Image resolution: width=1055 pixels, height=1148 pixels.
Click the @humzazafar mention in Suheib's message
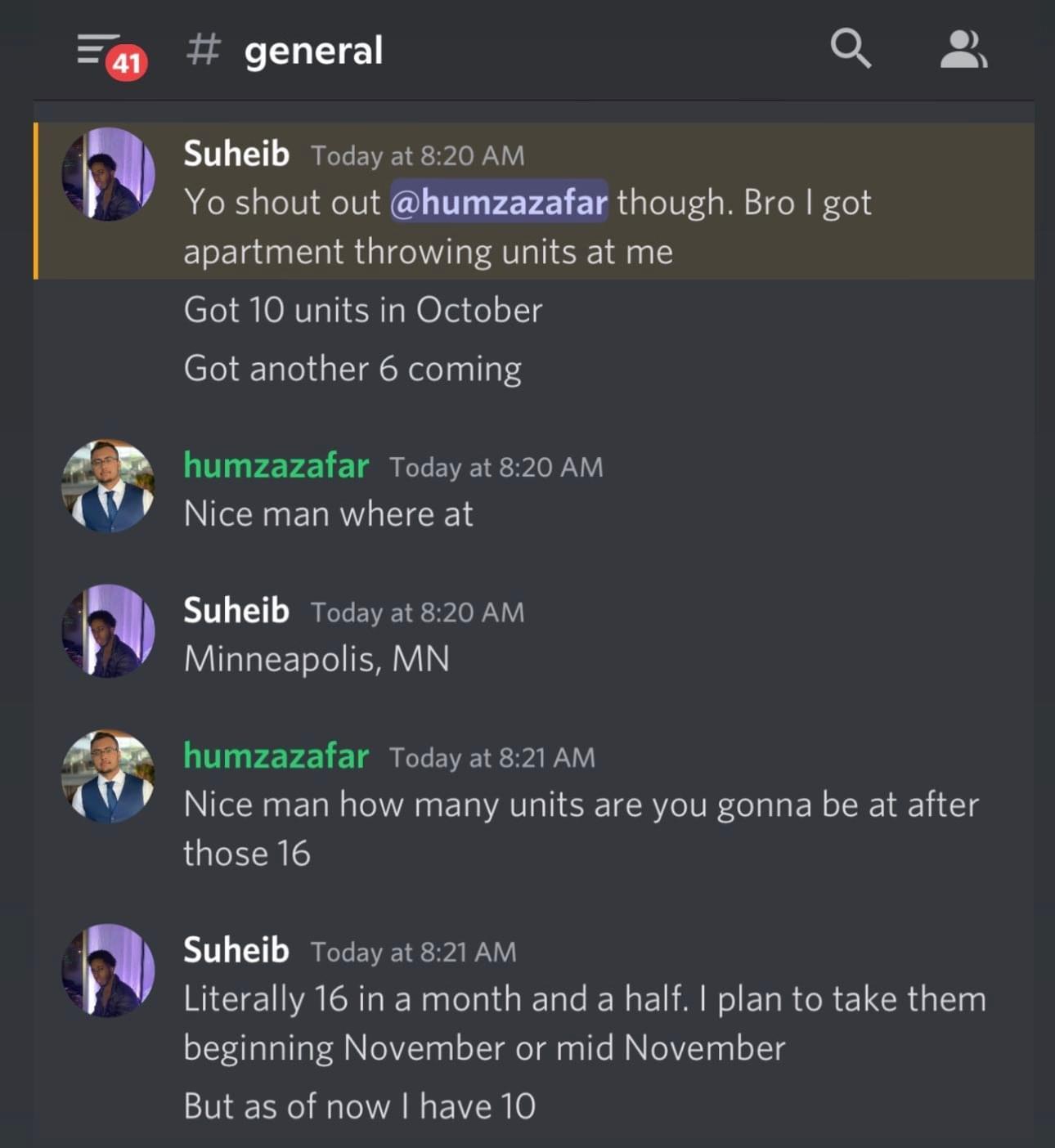pos(499,202)
